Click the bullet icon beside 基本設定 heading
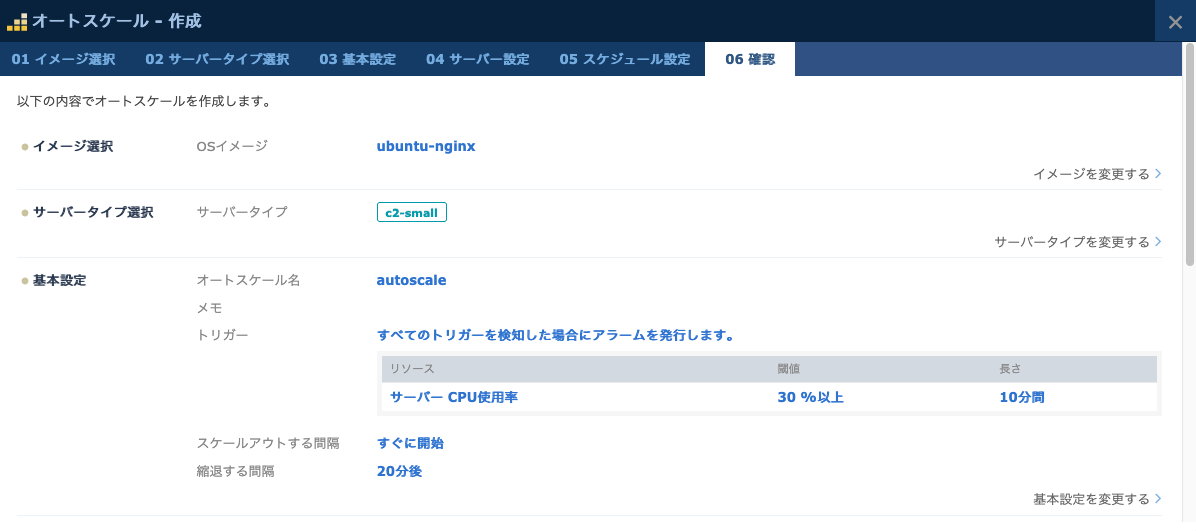 (25, 281)
